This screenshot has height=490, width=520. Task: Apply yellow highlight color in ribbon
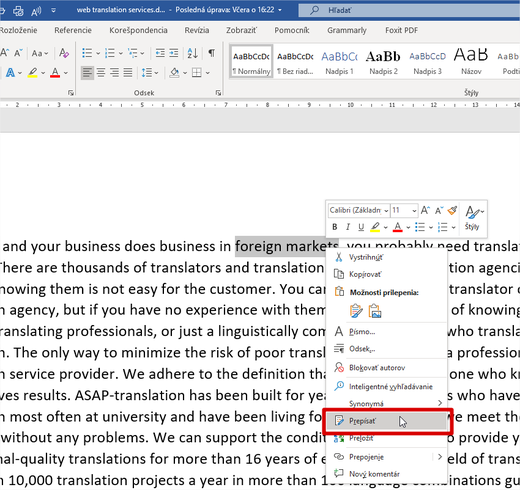32,72
